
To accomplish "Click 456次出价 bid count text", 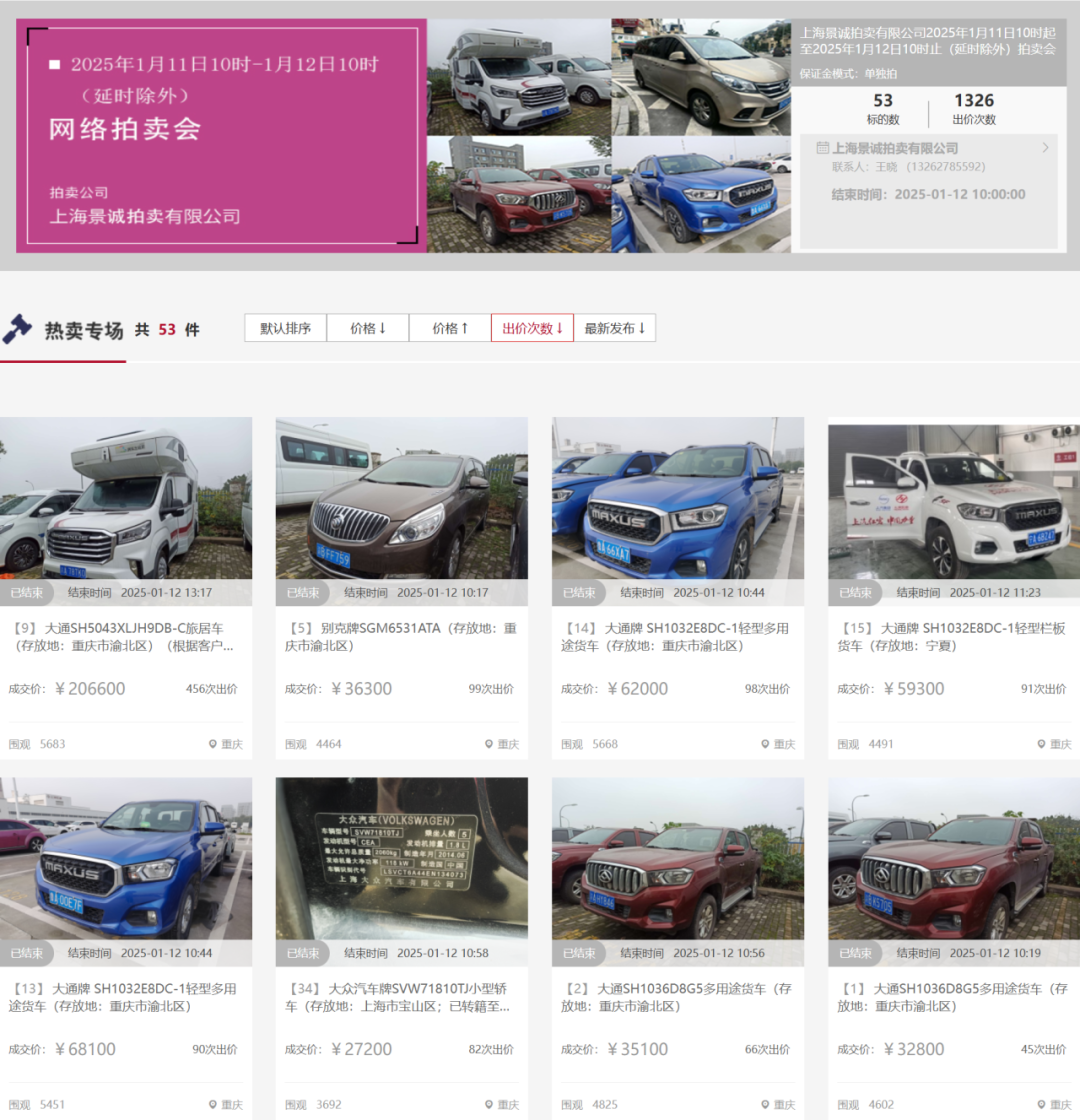I will pyautogui.click(x=211, y=689).
